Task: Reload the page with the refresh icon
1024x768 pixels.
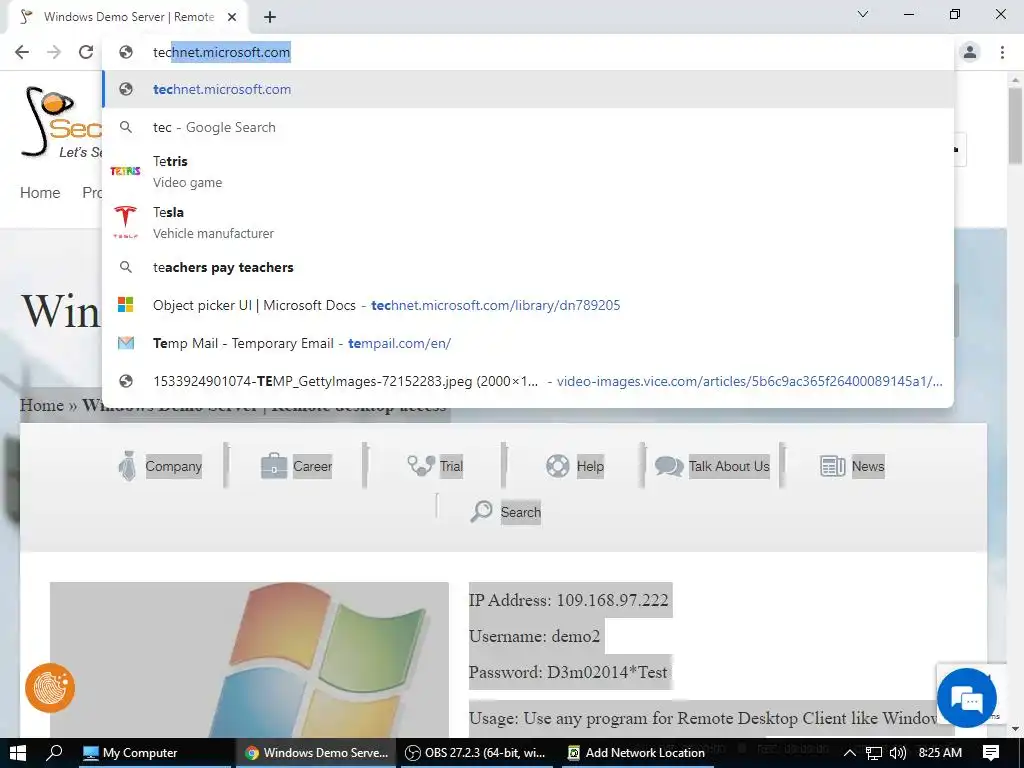Action: coord(86,52)
